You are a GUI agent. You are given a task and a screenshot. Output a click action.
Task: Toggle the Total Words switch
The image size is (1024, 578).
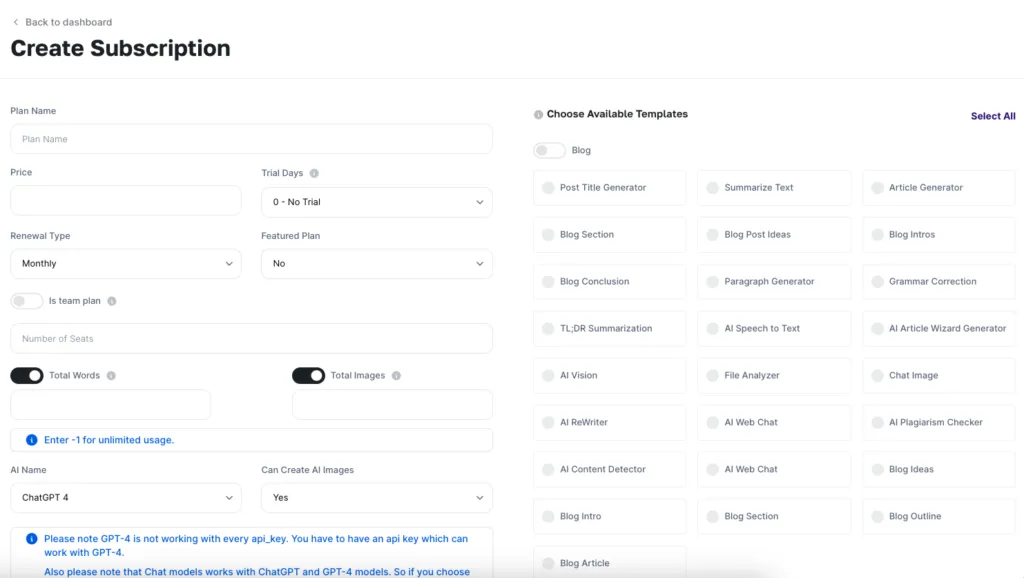click(x=27, y=376)
